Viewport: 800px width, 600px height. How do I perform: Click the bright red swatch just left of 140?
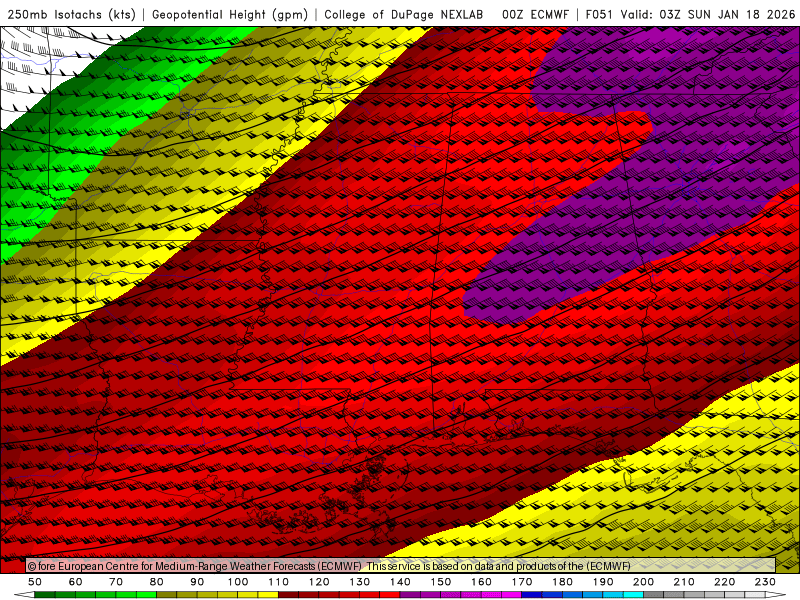[x=390, y=595]
